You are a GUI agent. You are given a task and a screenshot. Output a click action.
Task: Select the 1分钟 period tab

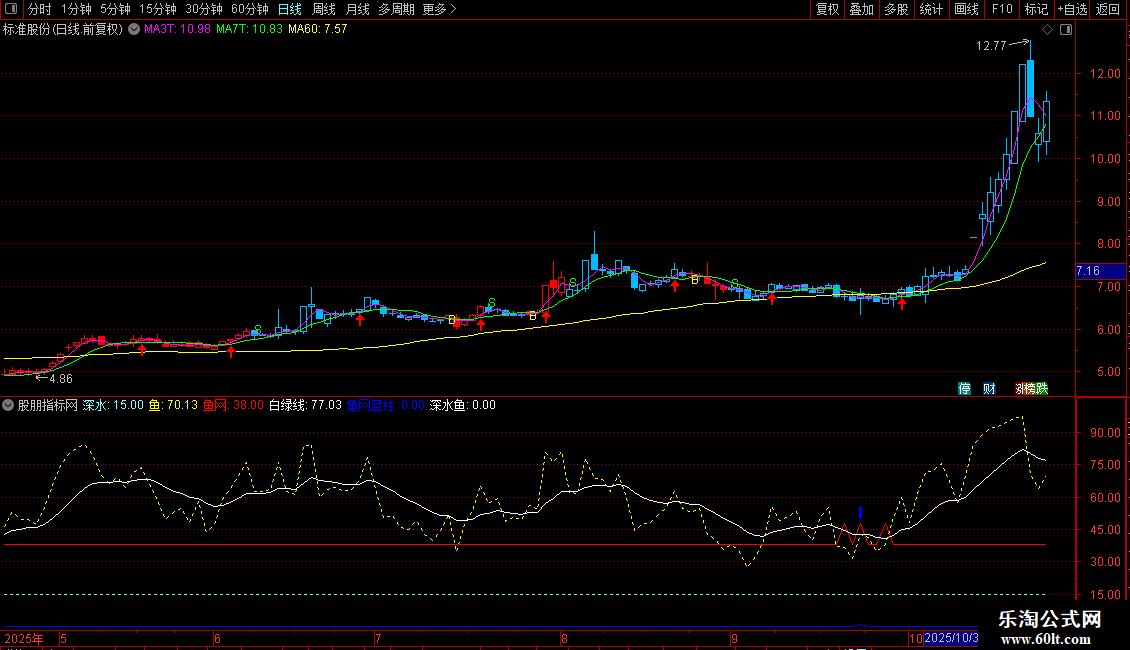coord(76,9)
